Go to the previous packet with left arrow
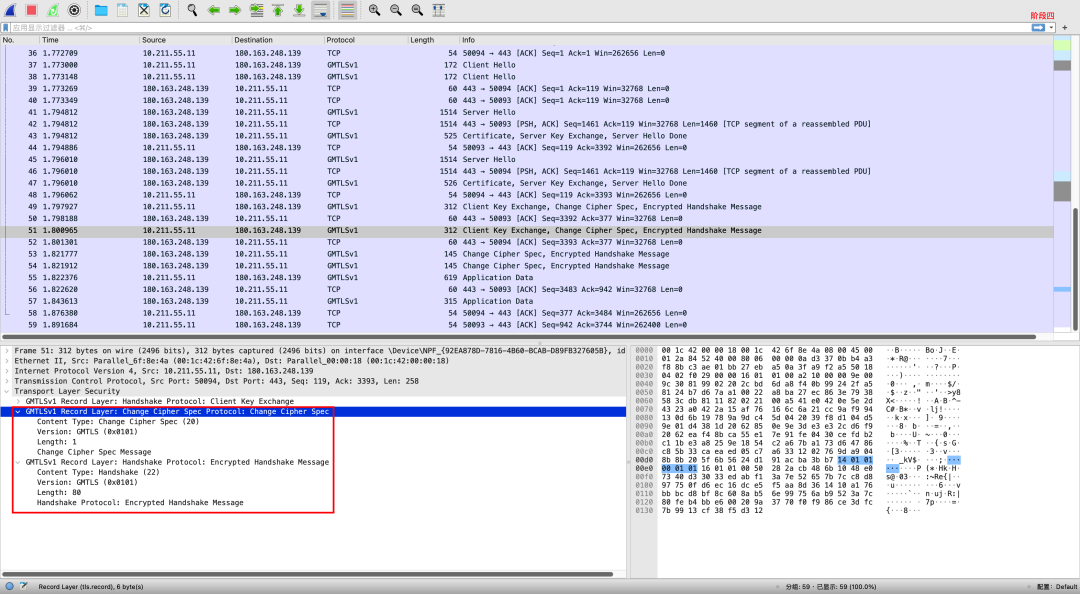The height and width of the screenshot is (594, 1080). pyautogui.click(x=213, y=10)
